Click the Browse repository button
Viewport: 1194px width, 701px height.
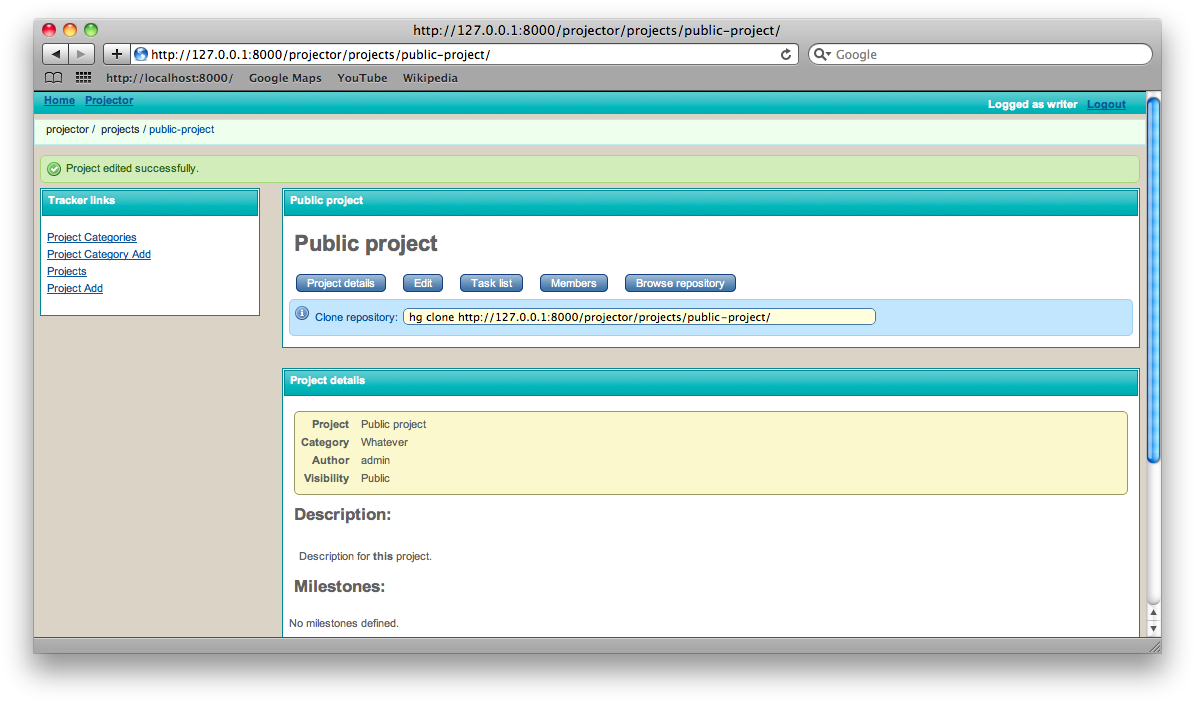pos(680,282)
